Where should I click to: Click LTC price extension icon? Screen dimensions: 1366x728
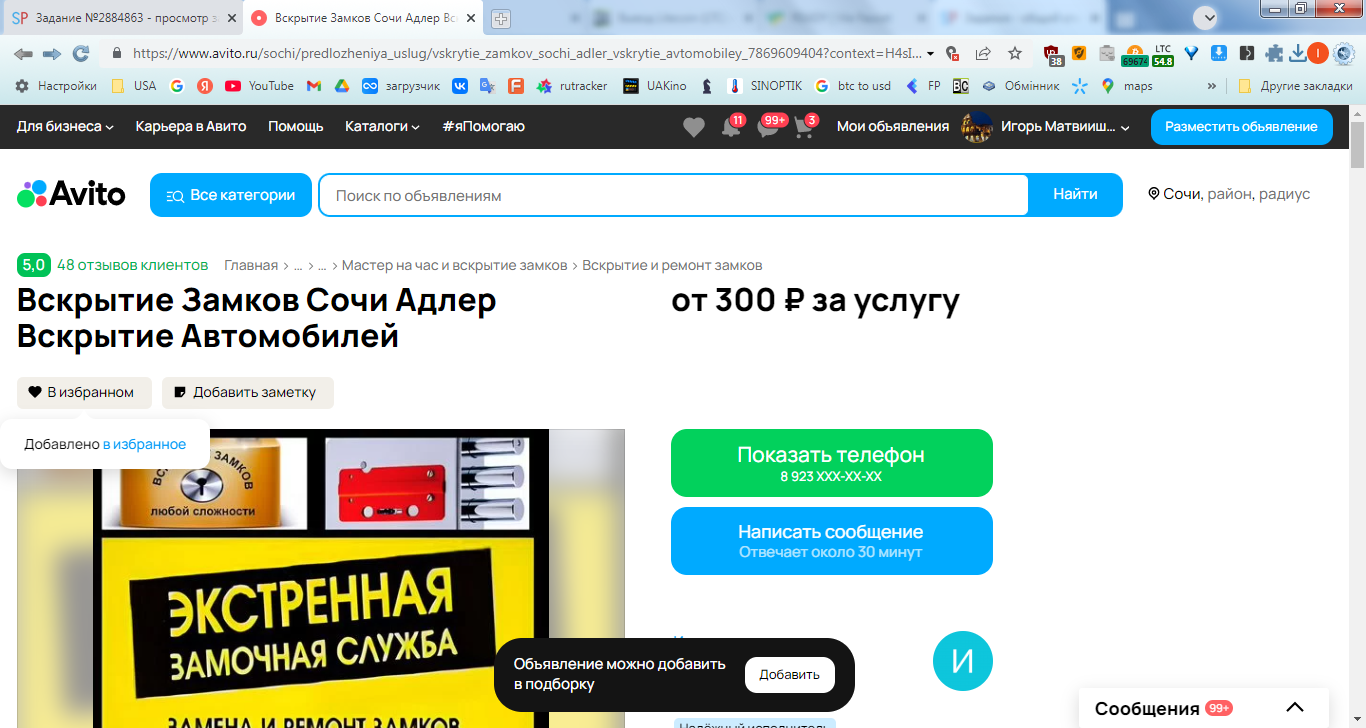[x=1163, y=54]
